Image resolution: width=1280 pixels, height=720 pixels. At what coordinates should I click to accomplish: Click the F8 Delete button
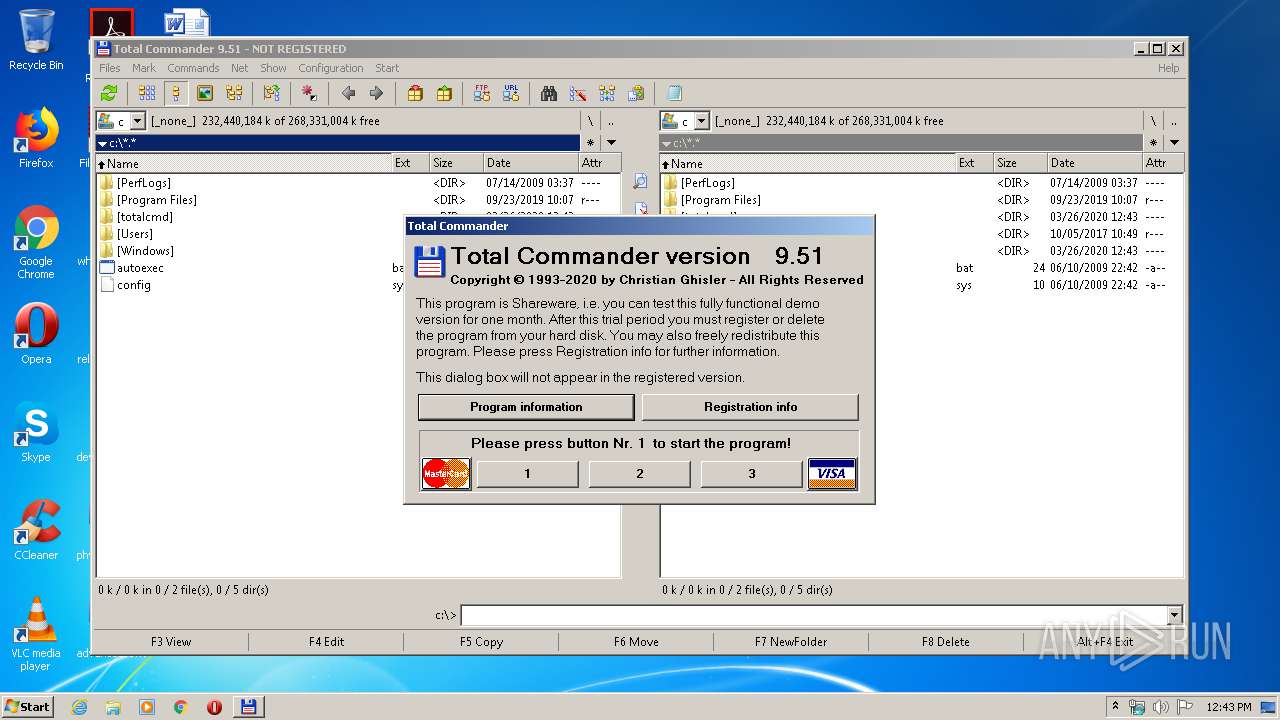(x=946, y=642)
